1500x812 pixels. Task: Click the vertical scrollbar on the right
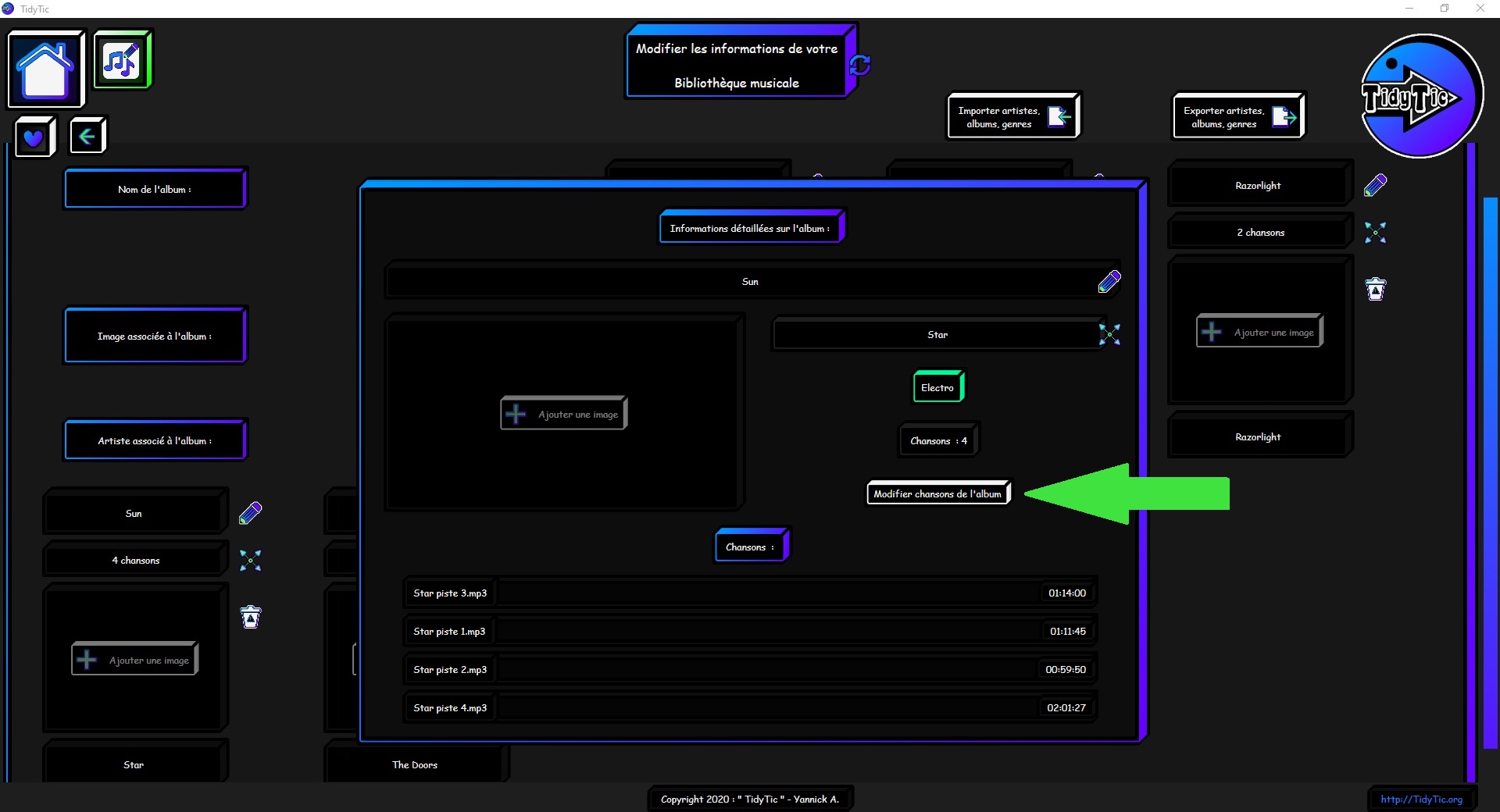[1490, 468]
